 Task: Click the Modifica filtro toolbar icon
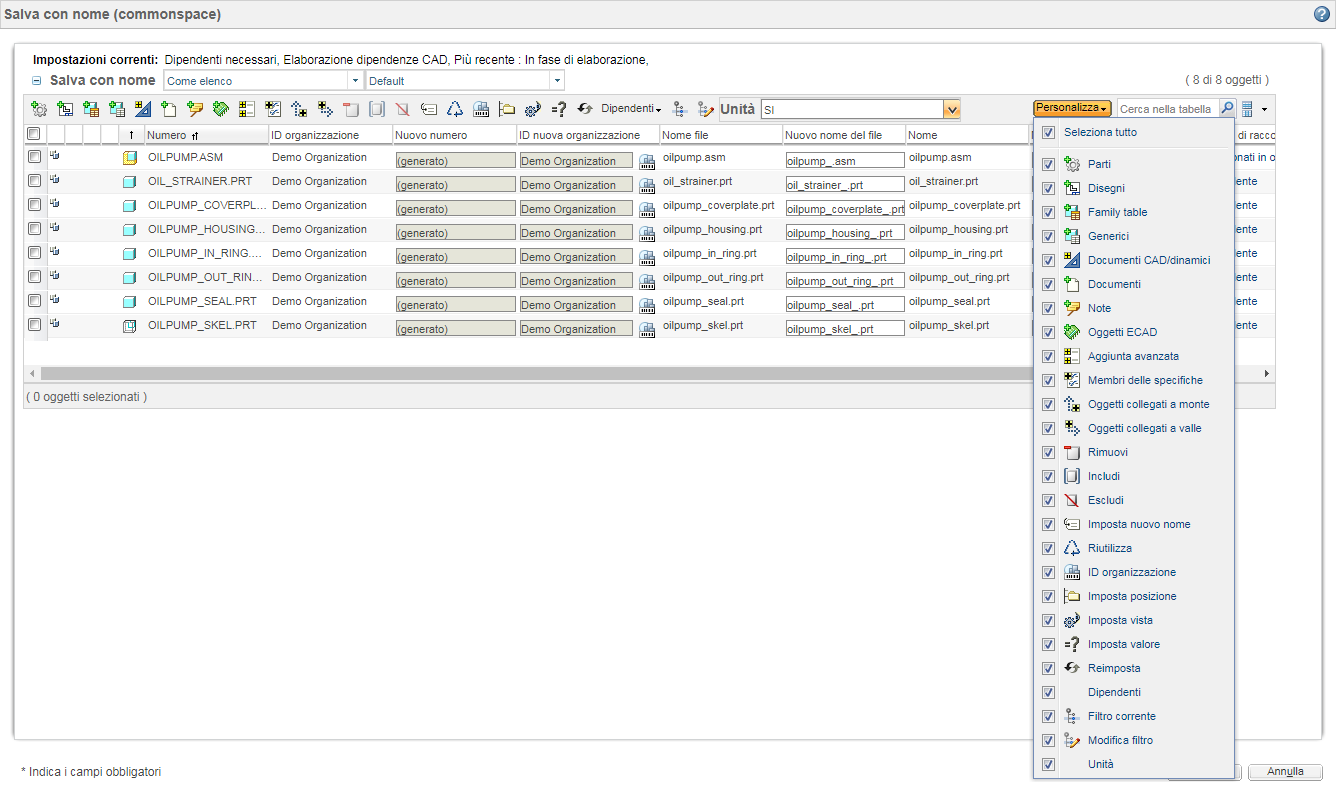(x=706, y=109)
